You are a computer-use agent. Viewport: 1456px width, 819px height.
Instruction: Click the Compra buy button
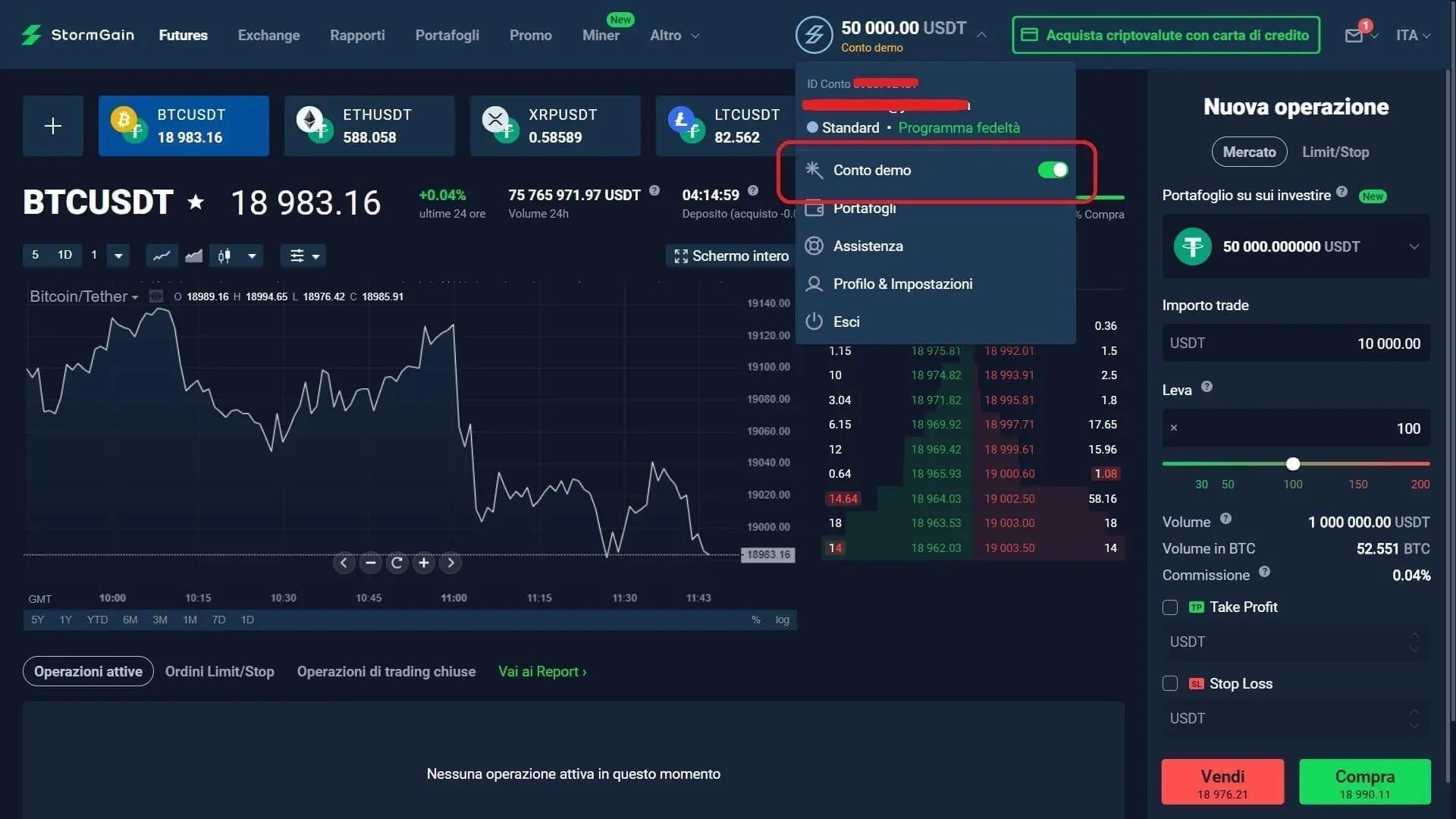[x=1363, y=782]
